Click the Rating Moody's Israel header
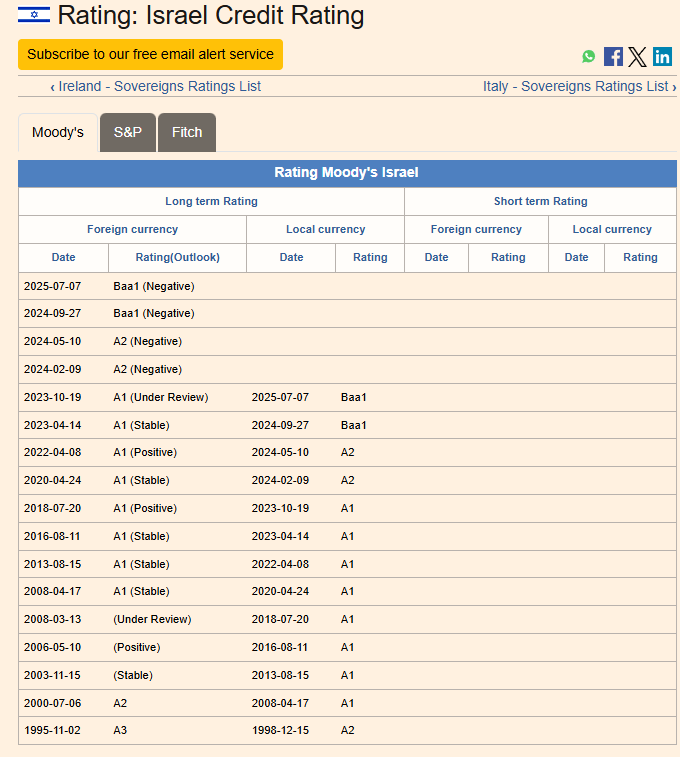 point(347,173)
